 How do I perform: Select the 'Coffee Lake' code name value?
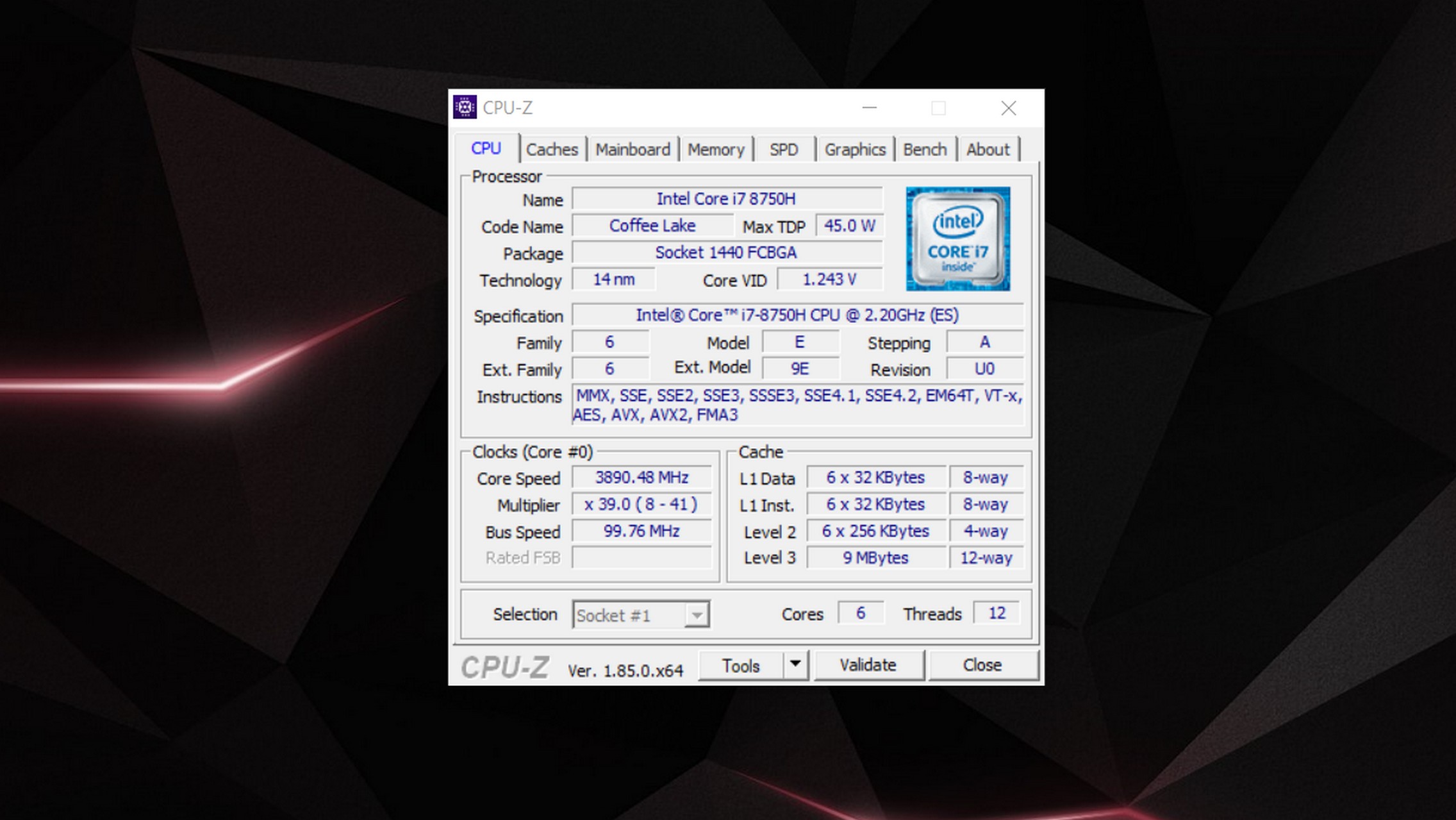coord(652,226)
